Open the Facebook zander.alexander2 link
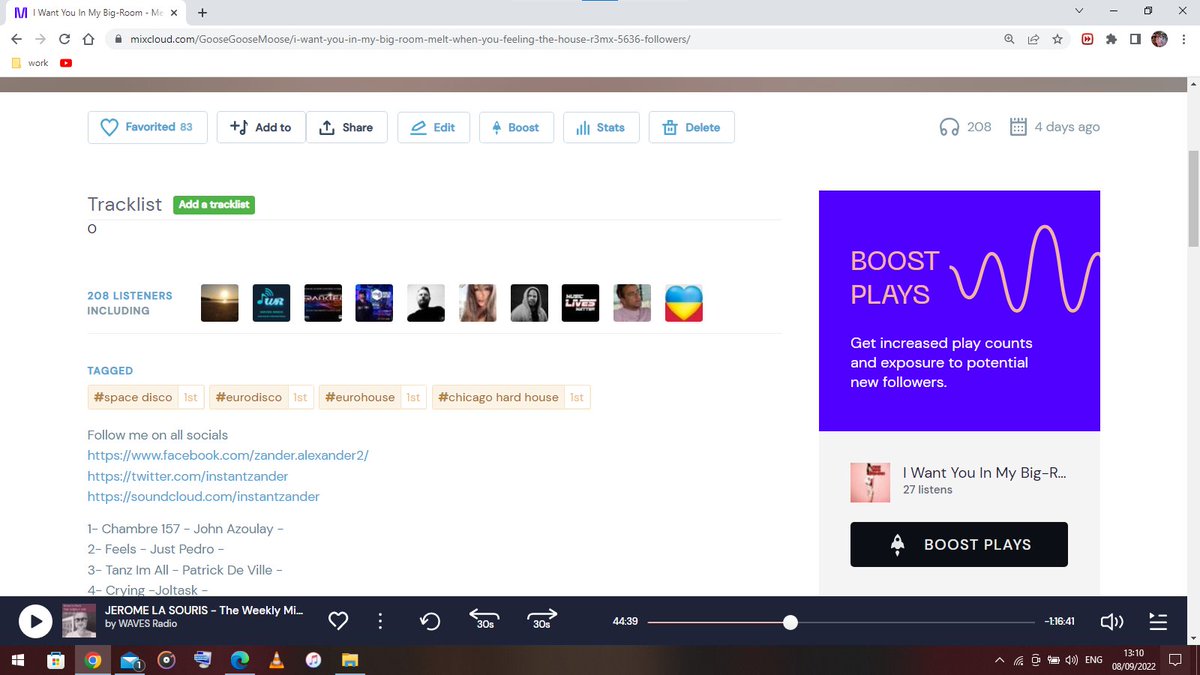Image resolution: width=1200 pixels, height=675 pixels. click(x=228, y=455)
